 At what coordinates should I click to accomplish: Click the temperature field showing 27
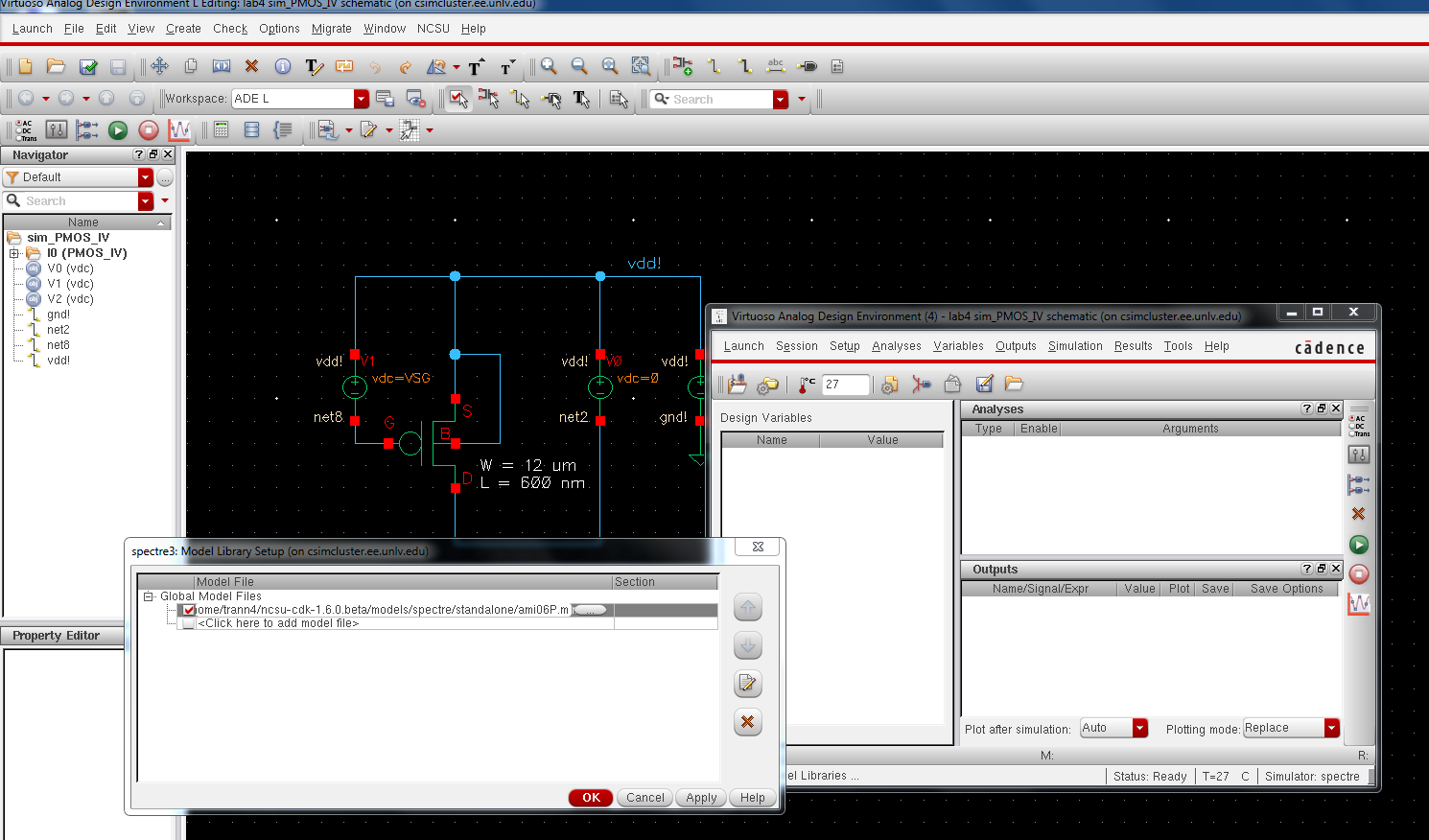[x=845, y=385]
